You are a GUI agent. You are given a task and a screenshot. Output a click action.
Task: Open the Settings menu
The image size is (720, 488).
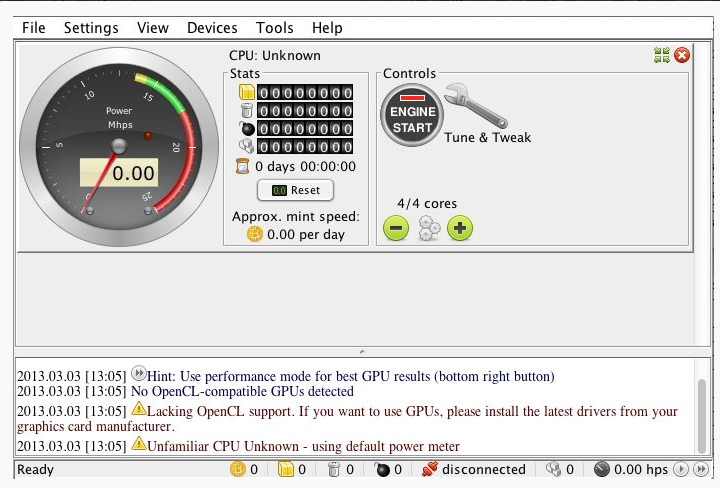[x=91, y=28]
